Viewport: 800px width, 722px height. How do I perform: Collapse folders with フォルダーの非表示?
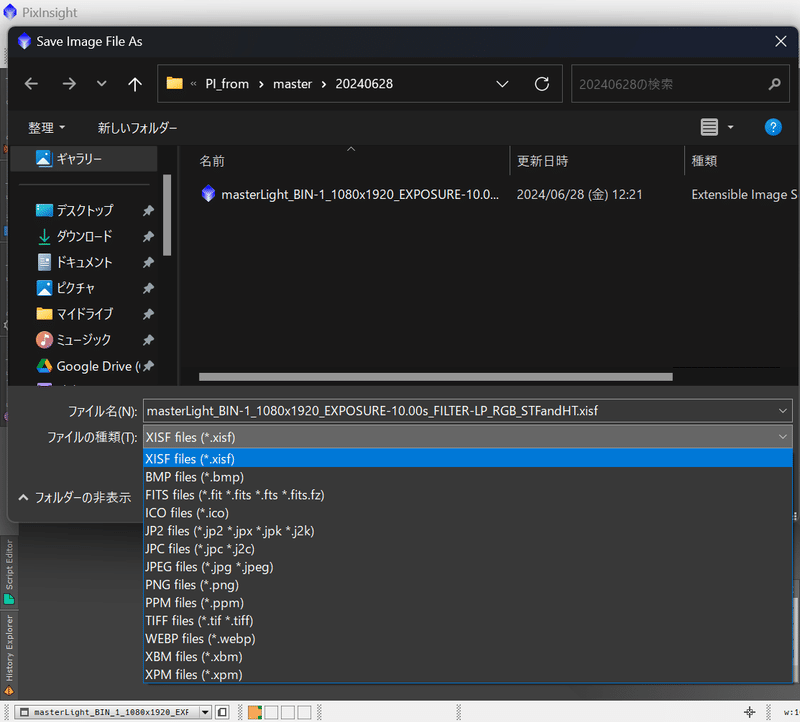pos(75,497)
